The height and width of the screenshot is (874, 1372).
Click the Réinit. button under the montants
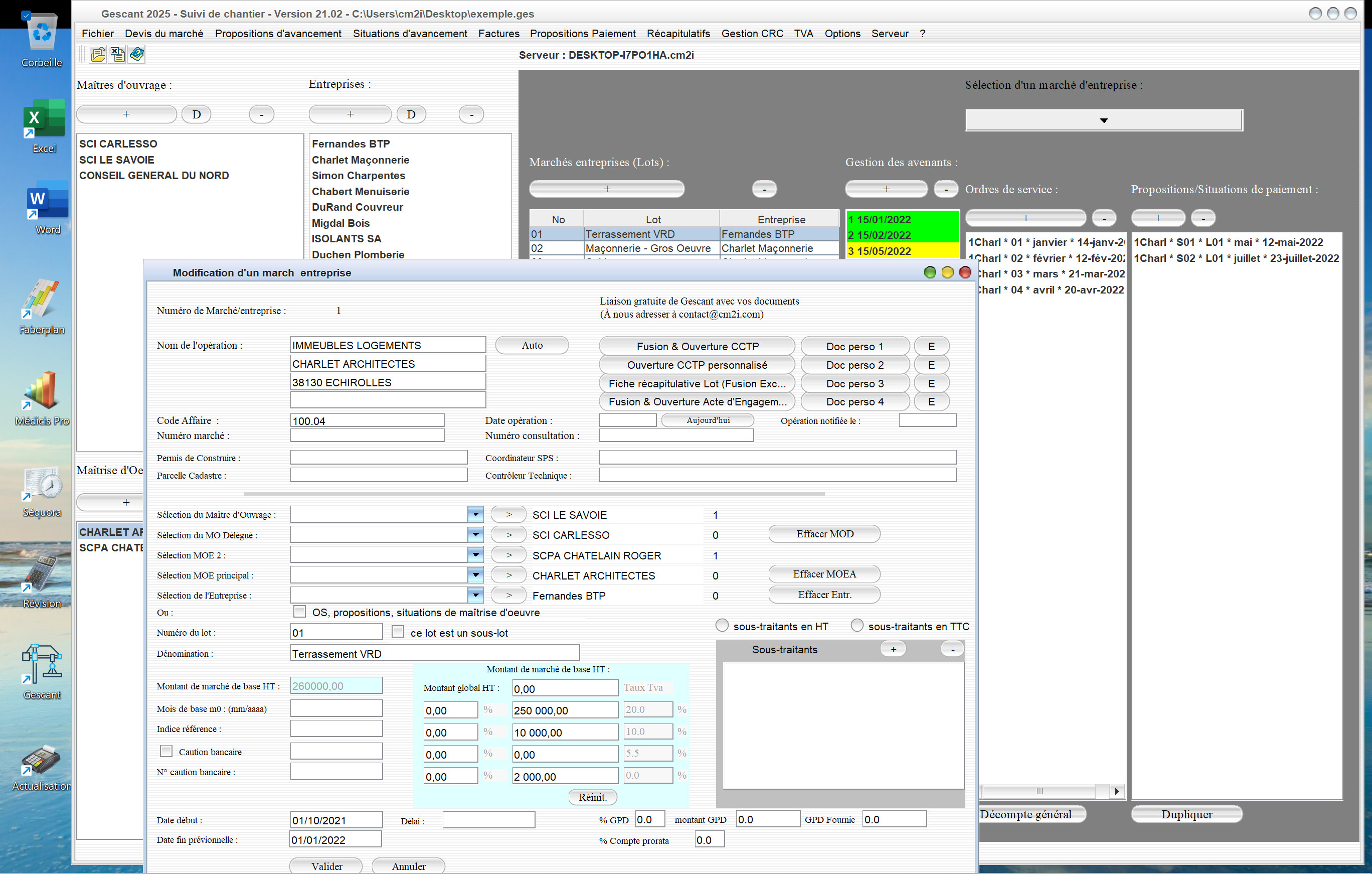pos(593,797)
